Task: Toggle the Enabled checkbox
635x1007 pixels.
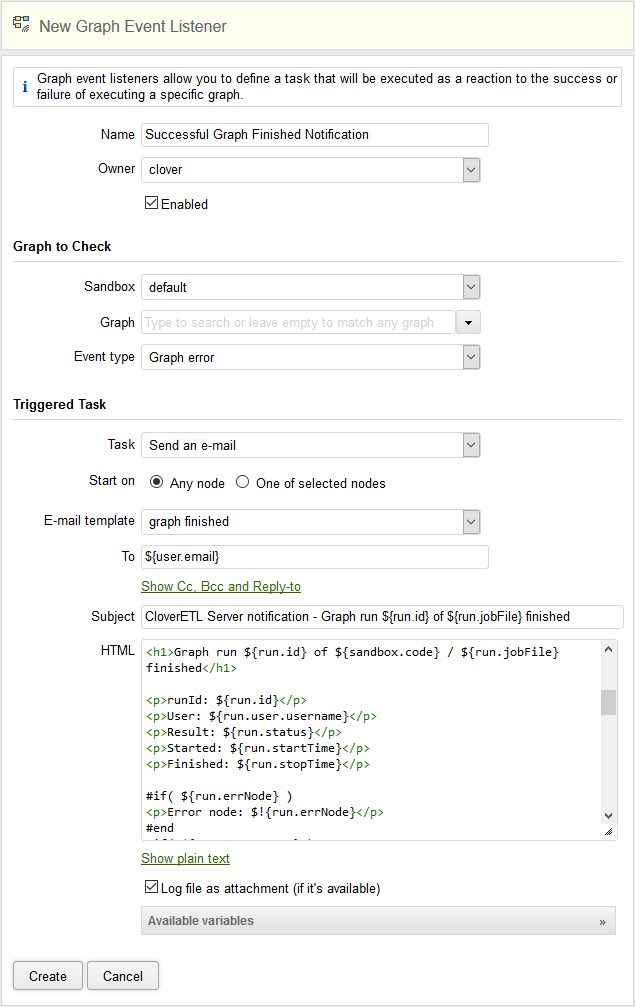Action: [x=152, y=203]
